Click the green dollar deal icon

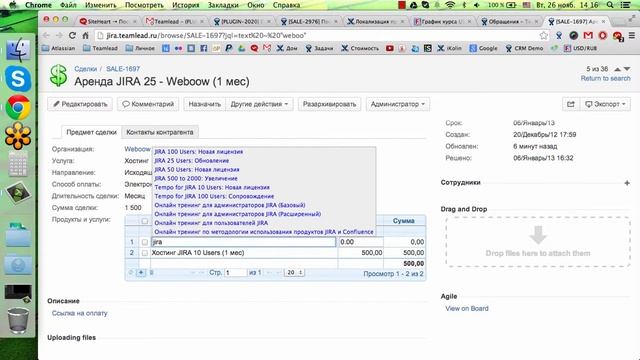58,76
